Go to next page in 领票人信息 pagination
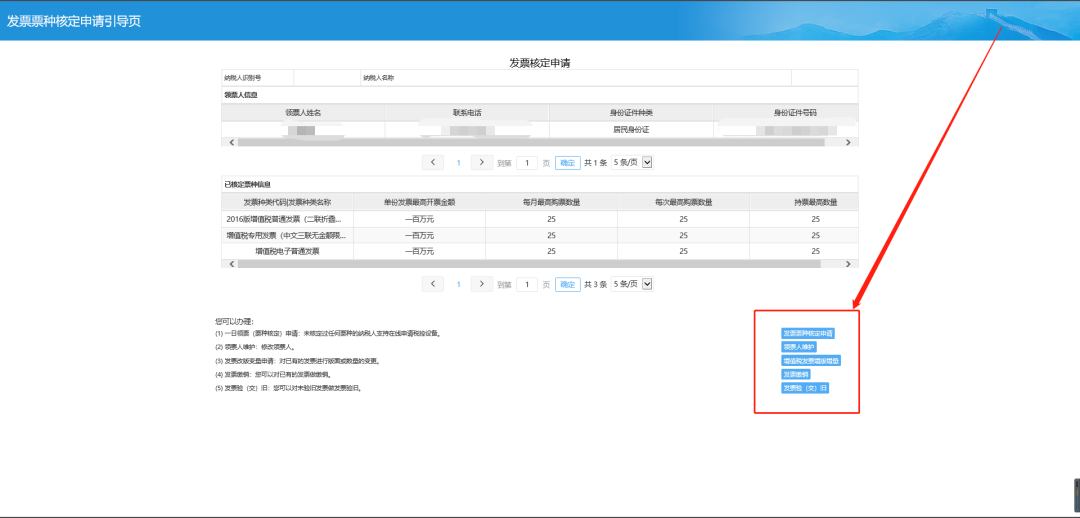 pyautogui.click(x=482, y=162)
